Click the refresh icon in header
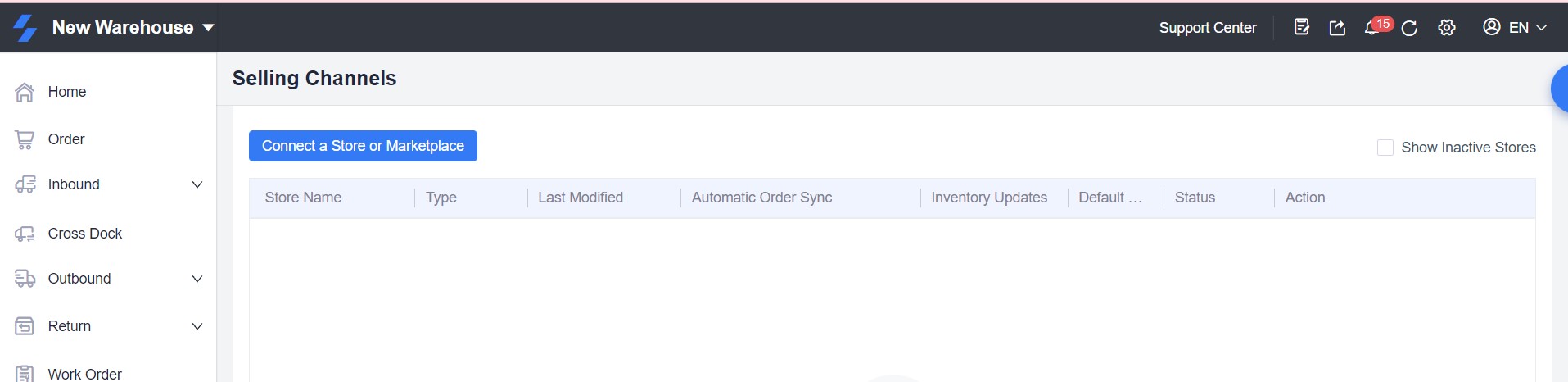Image resolution: width=1568 pixels, height=382 pixels. (x=1409, y=28)
